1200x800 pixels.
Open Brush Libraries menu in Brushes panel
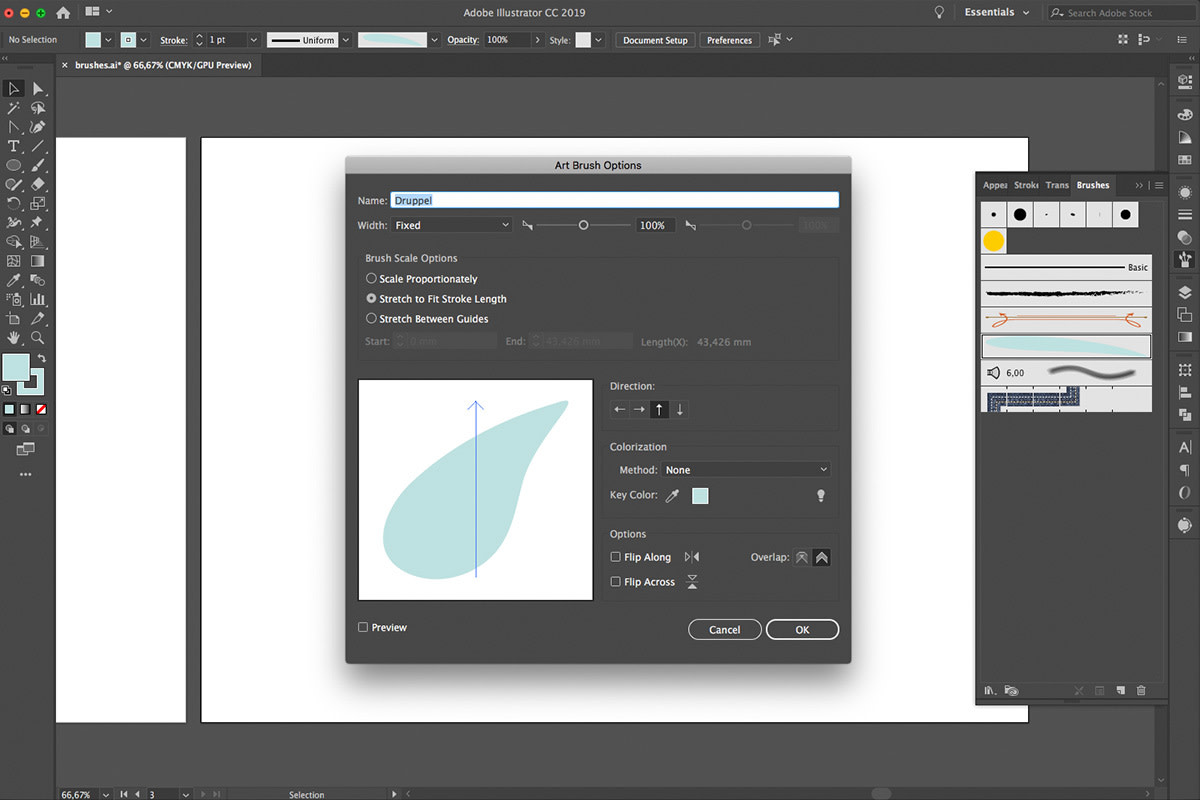(990, 690)
